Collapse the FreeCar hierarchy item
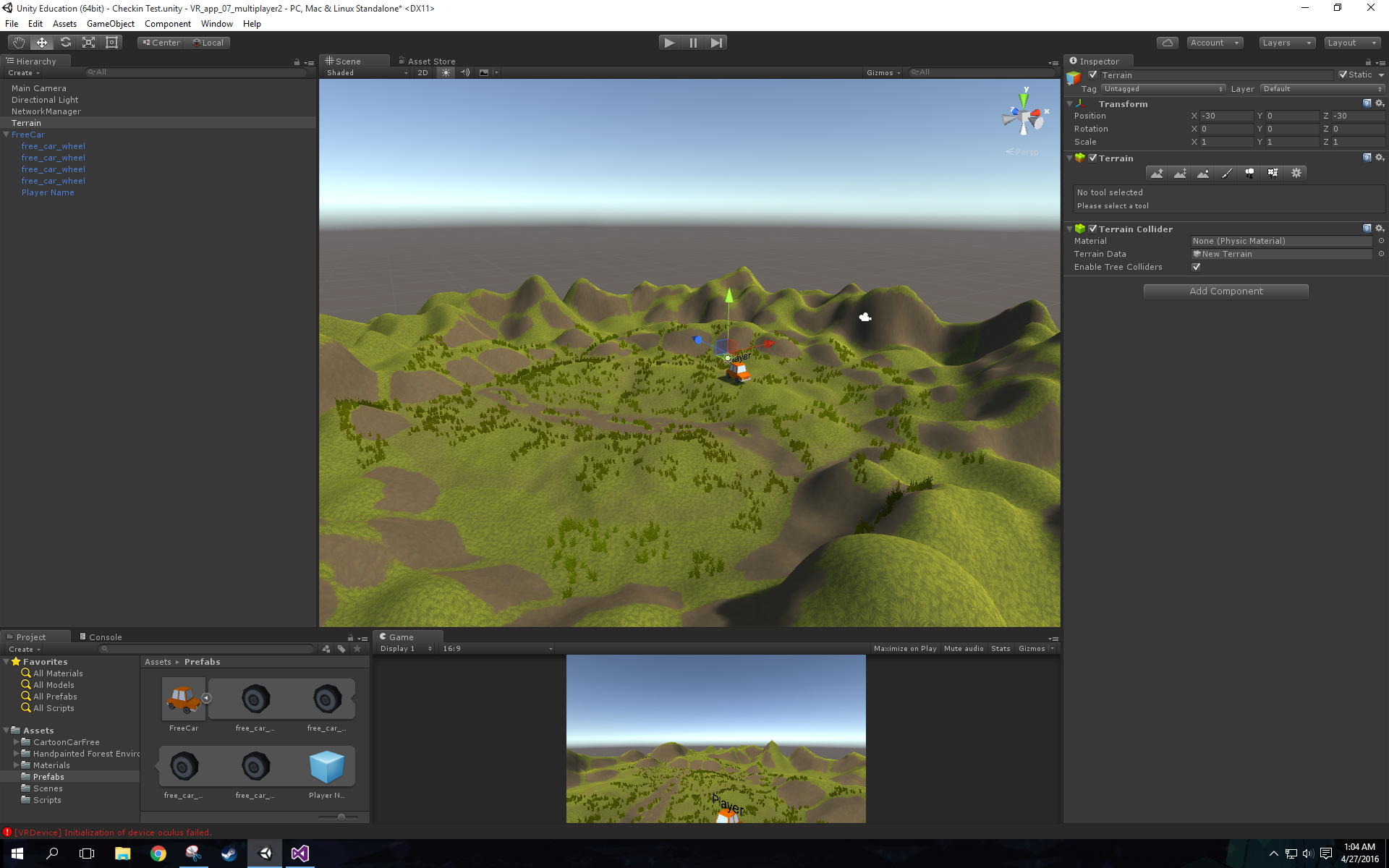 pyautogui.click(x=6, y=135)
